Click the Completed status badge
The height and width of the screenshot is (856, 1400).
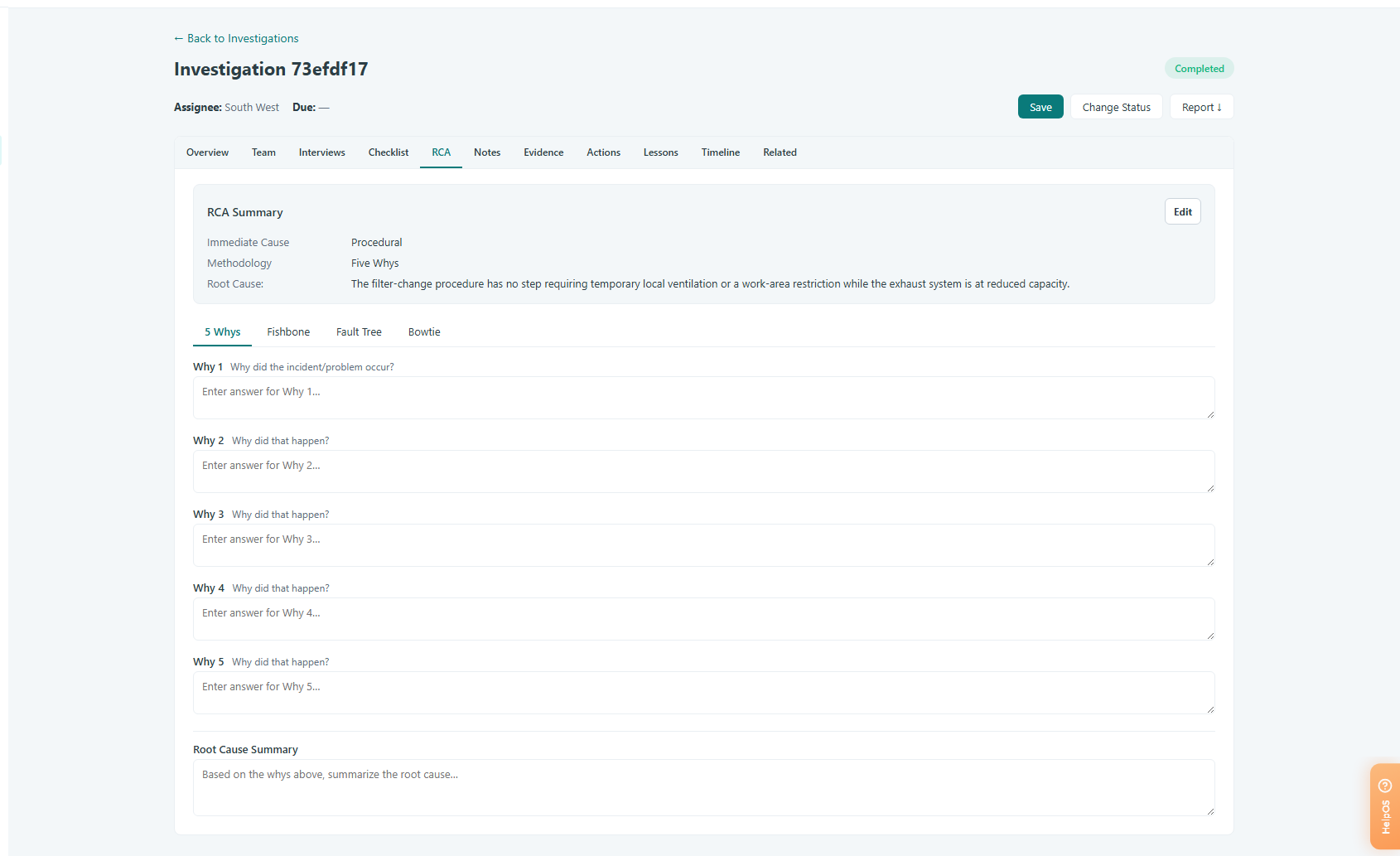point(1199,69)
